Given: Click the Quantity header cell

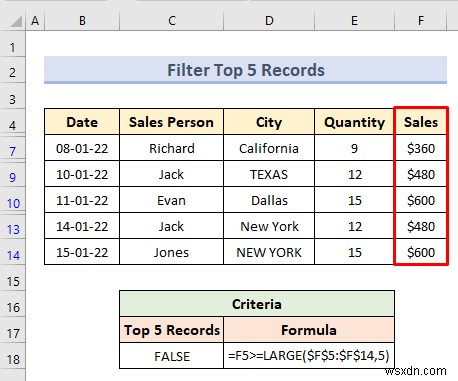Looking at the screenshot, I should 354,122.
